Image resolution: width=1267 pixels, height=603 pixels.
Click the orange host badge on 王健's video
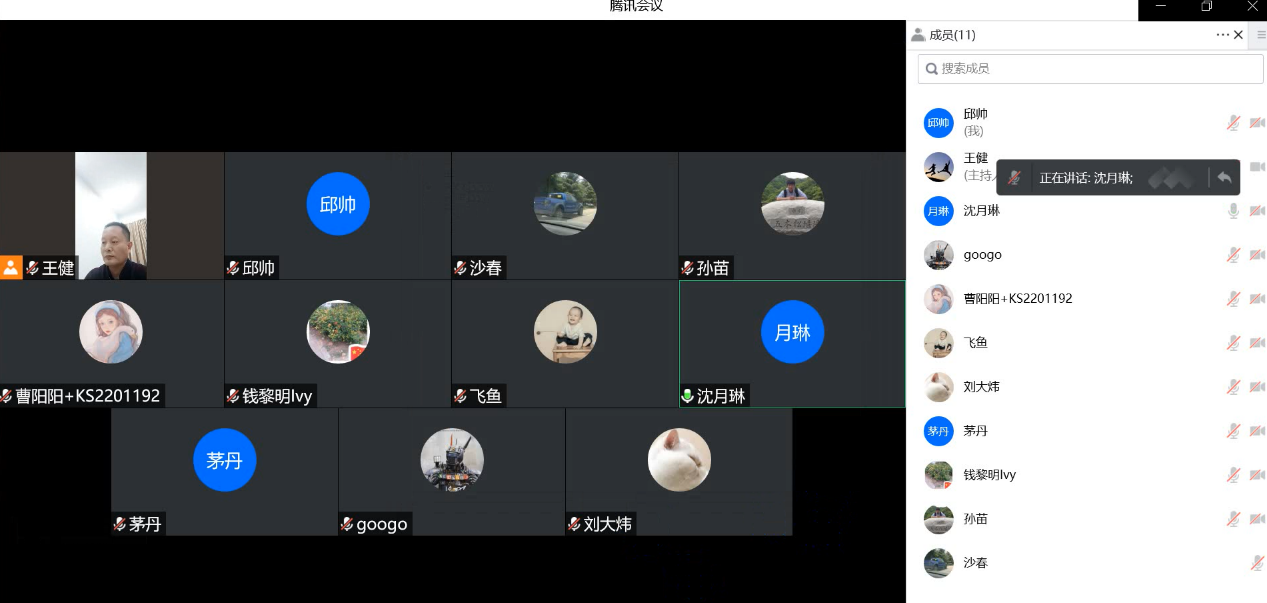(11, 267)
